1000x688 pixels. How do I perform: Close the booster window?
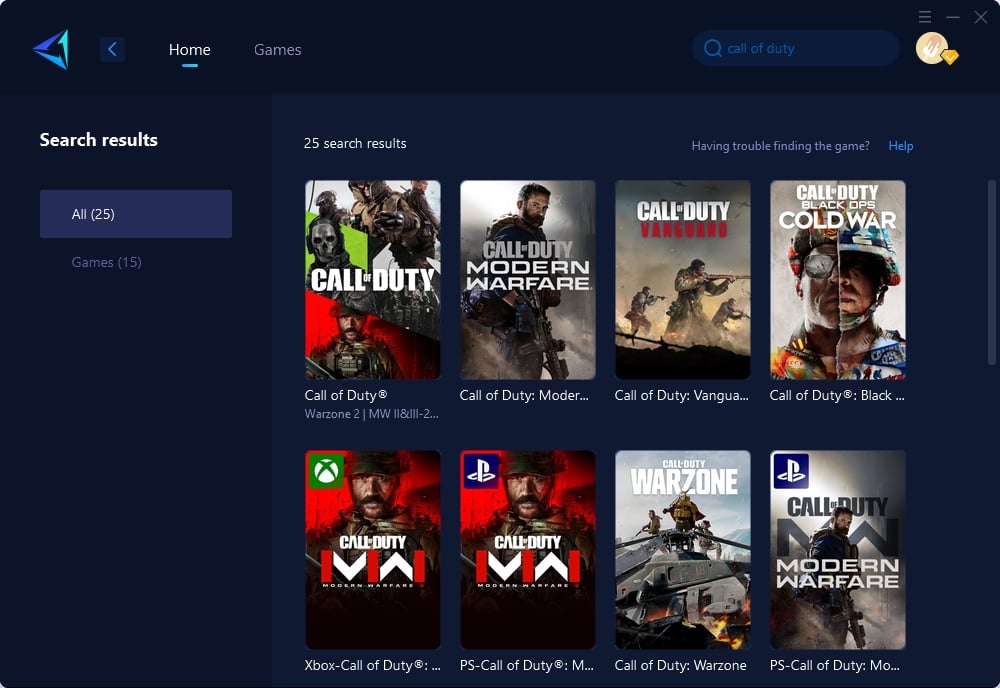tap(981, 17)
